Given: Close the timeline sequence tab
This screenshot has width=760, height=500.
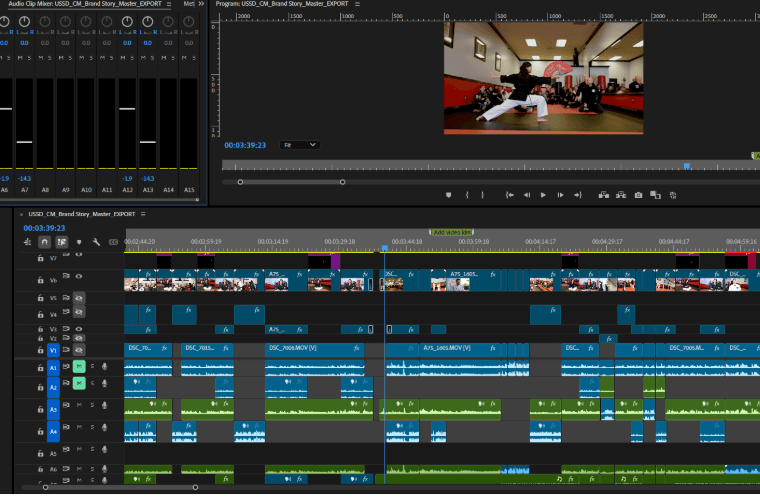Looking at the screenshot, I should (x=21, y=214).
